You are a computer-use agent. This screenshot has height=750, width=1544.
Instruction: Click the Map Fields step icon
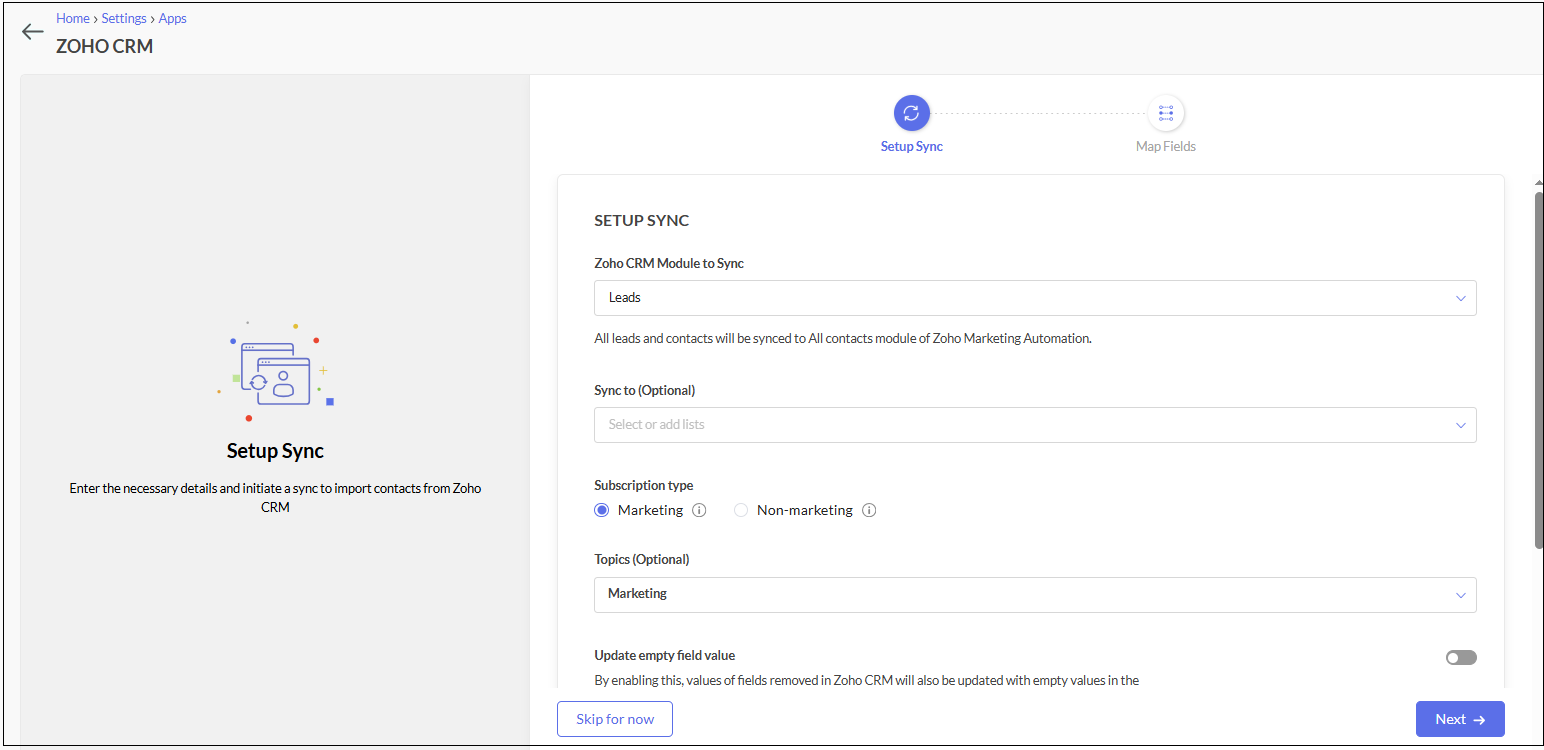pyautogui.click(x=1165, y=113)
